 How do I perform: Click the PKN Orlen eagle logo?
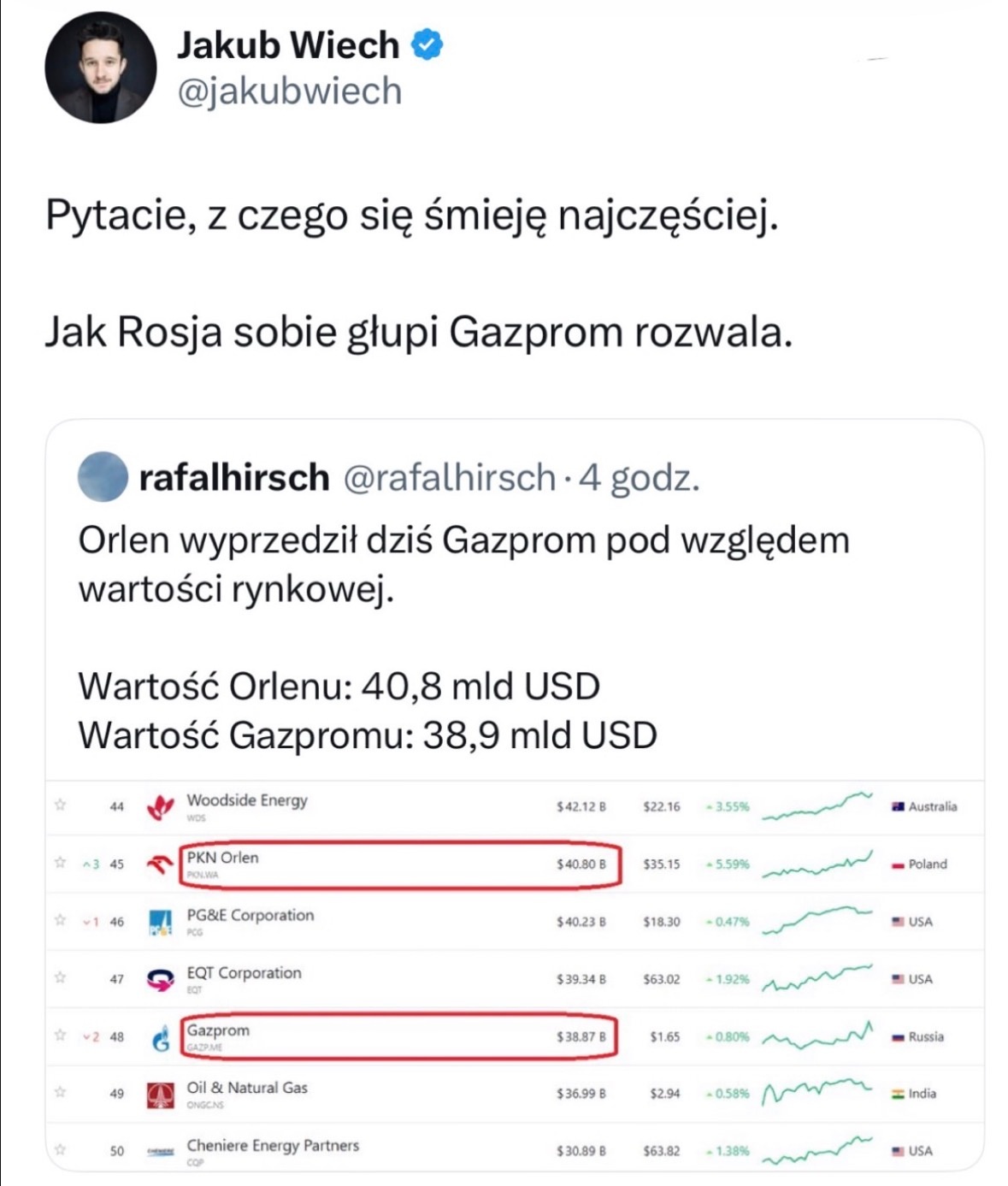tap(160, 864)
